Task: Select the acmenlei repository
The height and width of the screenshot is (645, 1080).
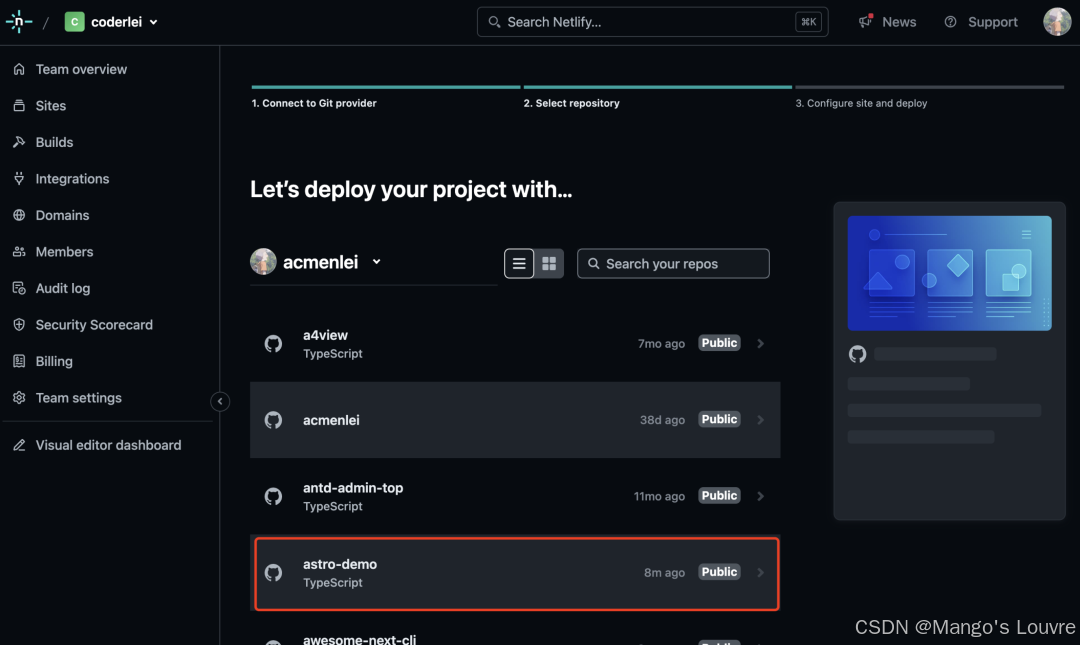Action: click(x=515, y=420)
